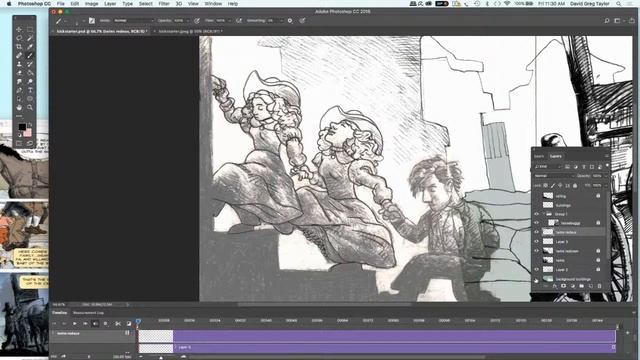Toggle airbrush build-up in options bar
This screenshot has width=640, height=360.
coord(239,20)
